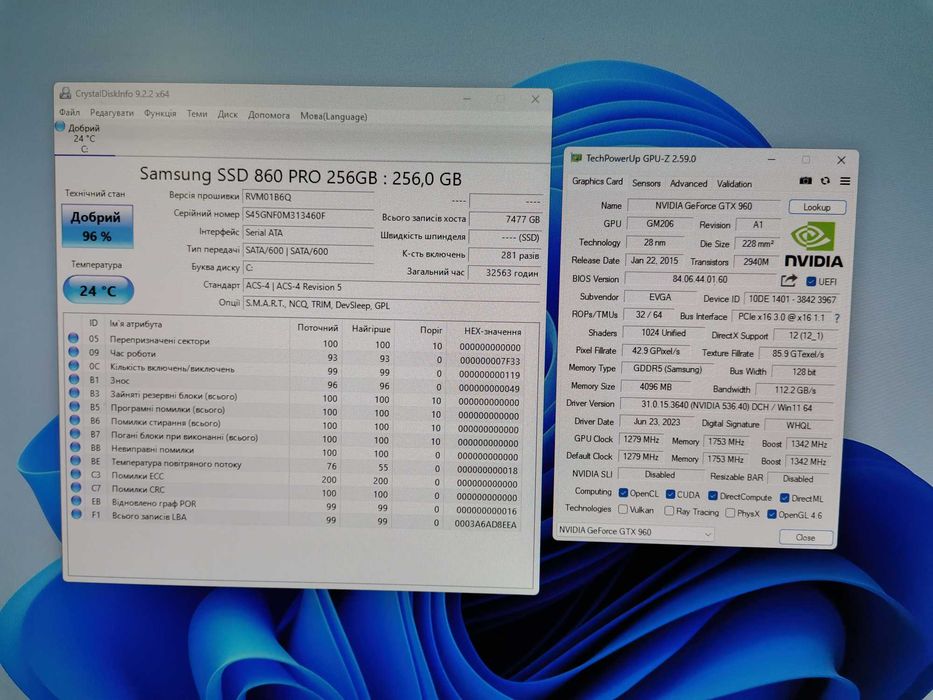933x700 pixels.
Task: Click the Ім'я атрибута column header
Action: pos(136,324)
